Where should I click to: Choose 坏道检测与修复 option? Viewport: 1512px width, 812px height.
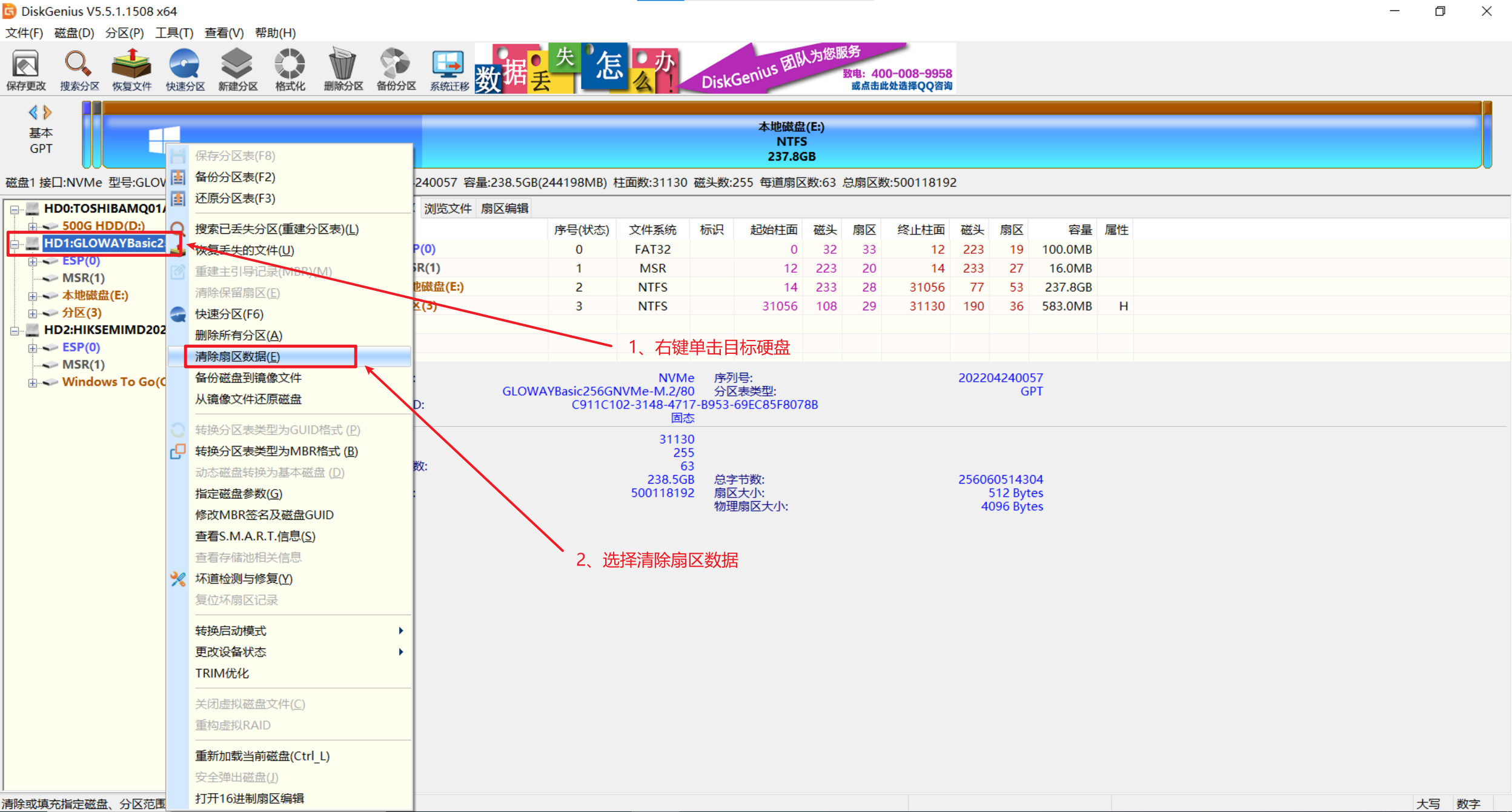point(243,579)
